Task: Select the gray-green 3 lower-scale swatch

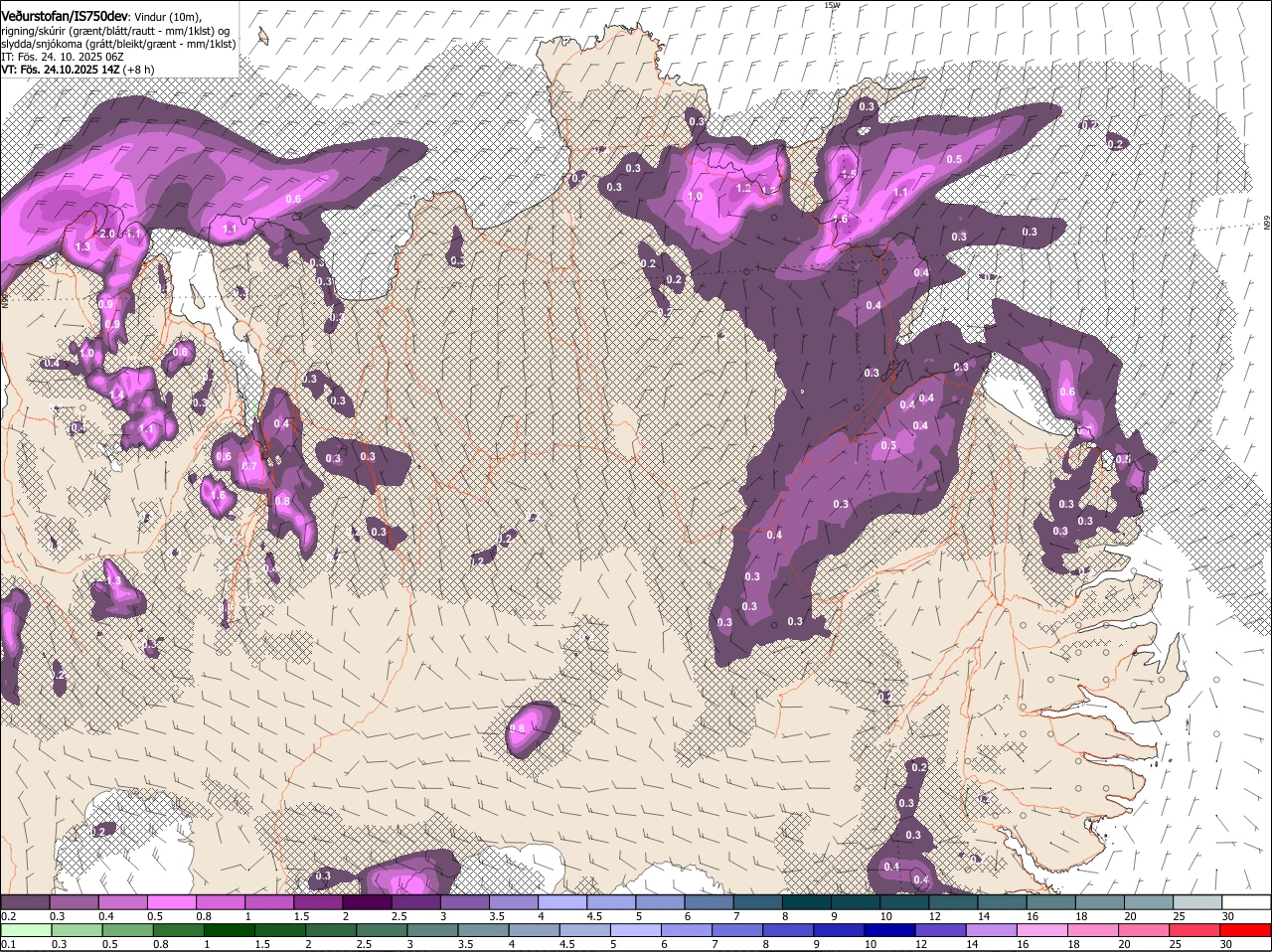Action: coord(431,930)
